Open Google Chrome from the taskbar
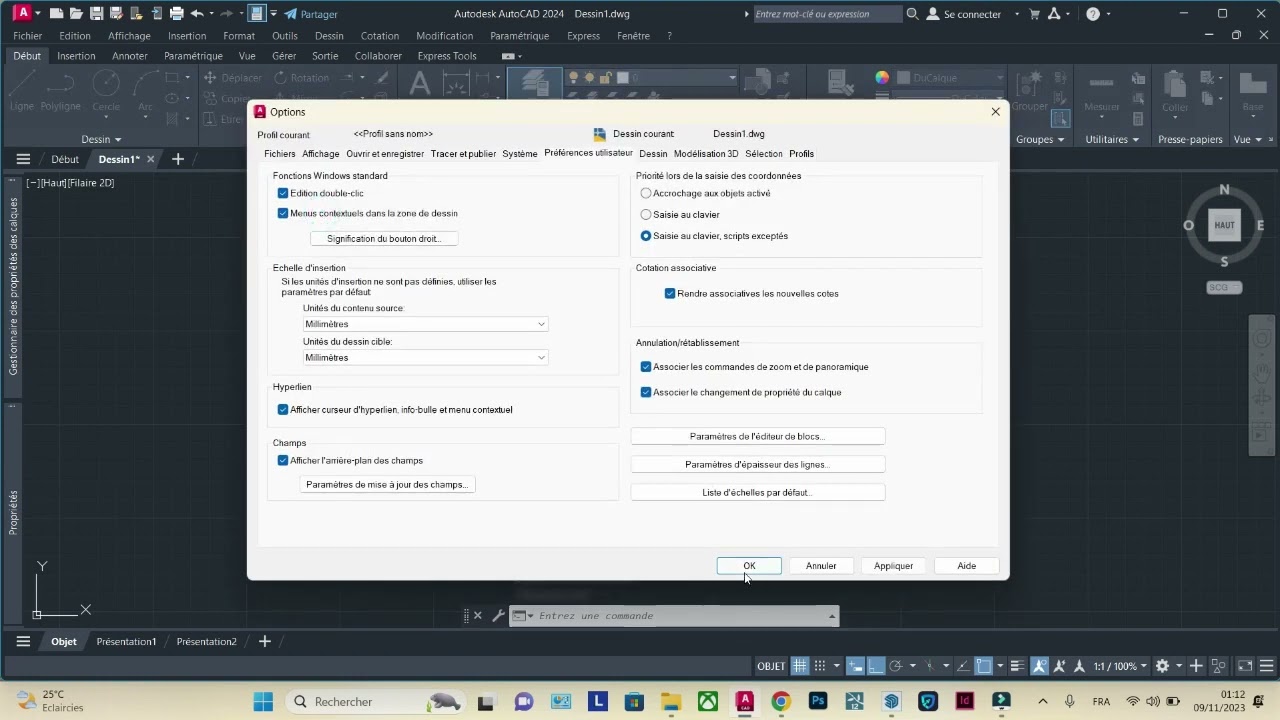1280x720 pixels. click(781, 701)
